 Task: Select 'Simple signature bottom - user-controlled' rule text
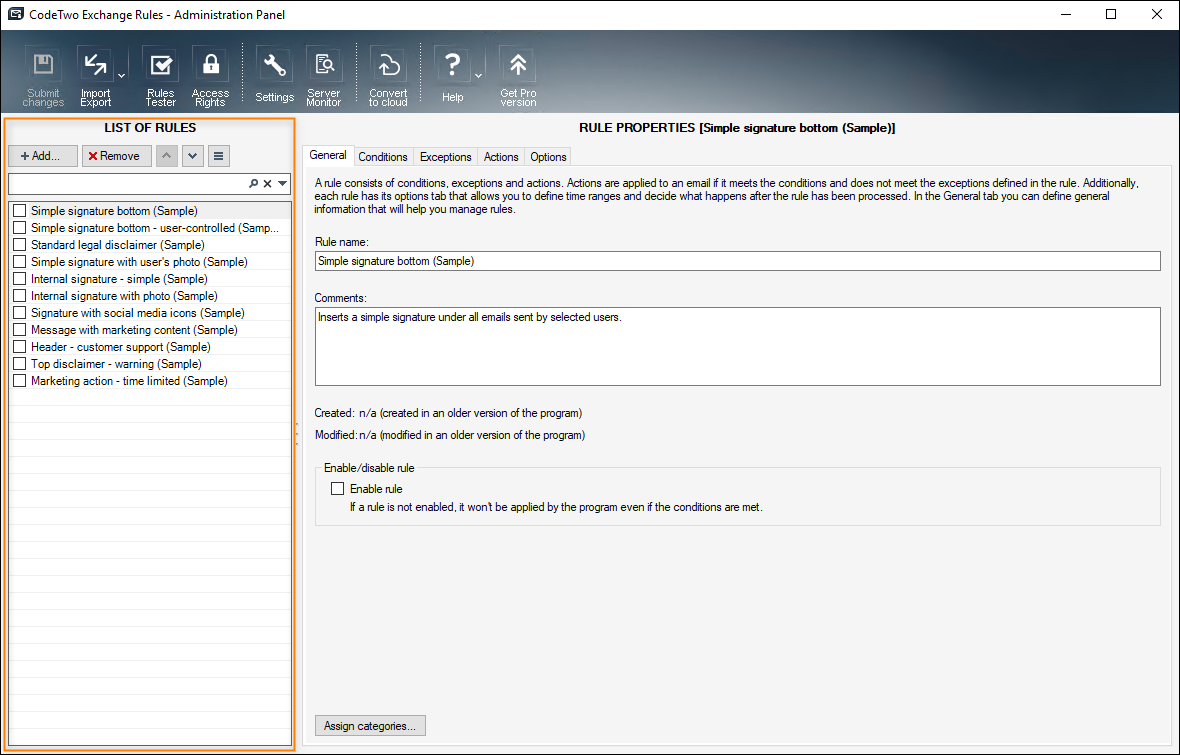coord(155,227)
